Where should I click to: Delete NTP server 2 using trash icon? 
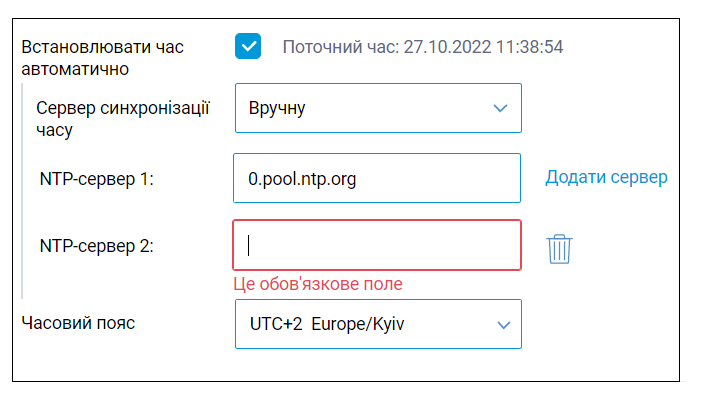pos(559,249)
